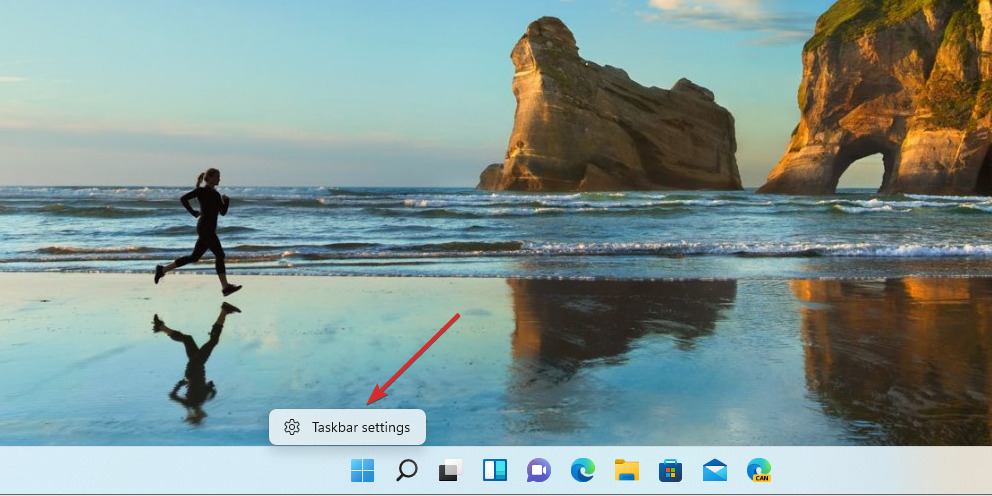The height and width of the screenshot is (496, 992).
Task: Launch Microsoft Edge from the taskbar
Action: [583, 470]
